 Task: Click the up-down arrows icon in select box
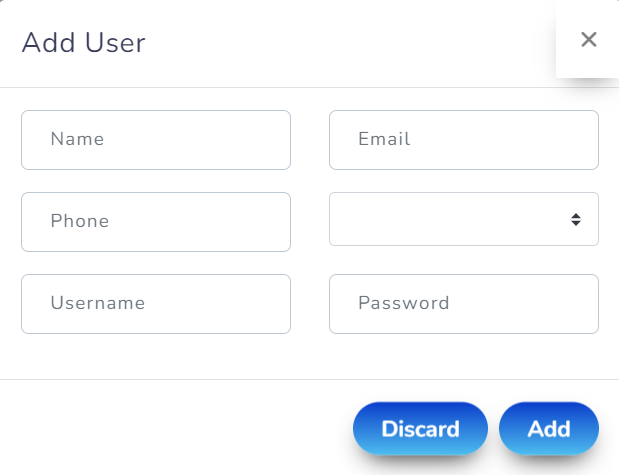(576, 219)
